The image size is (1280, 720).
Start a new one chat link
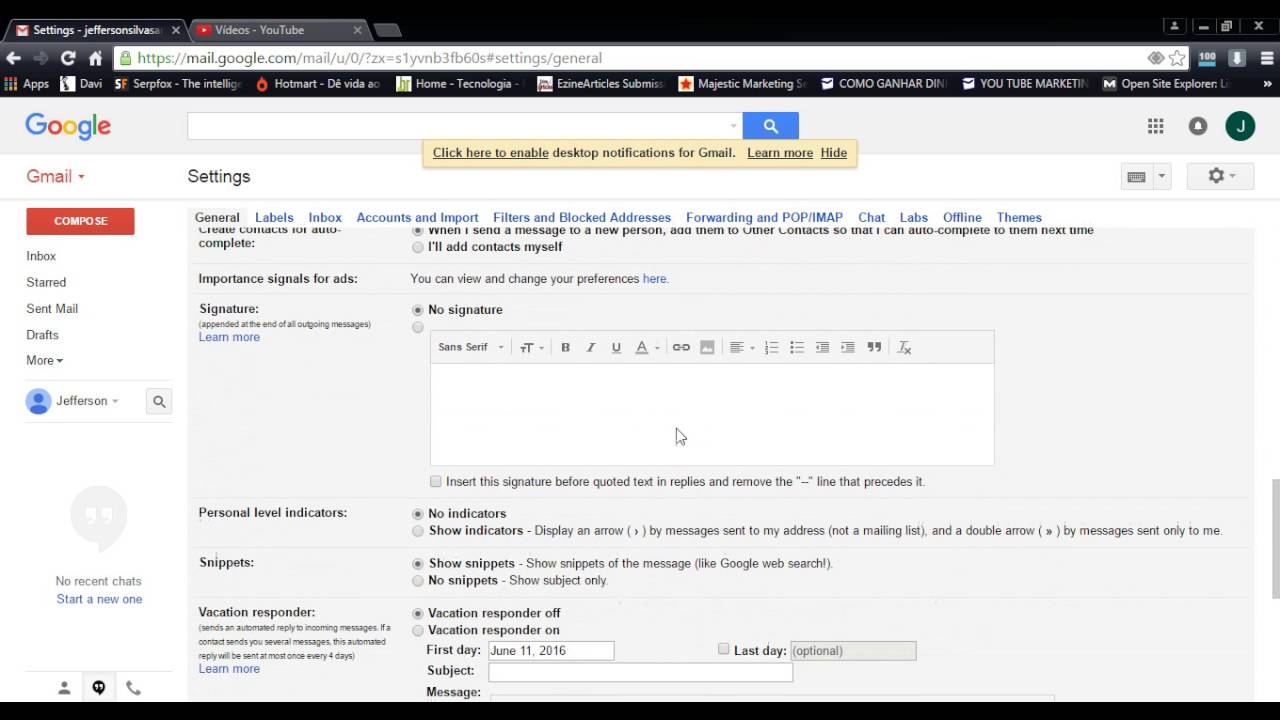click(99, 599)
